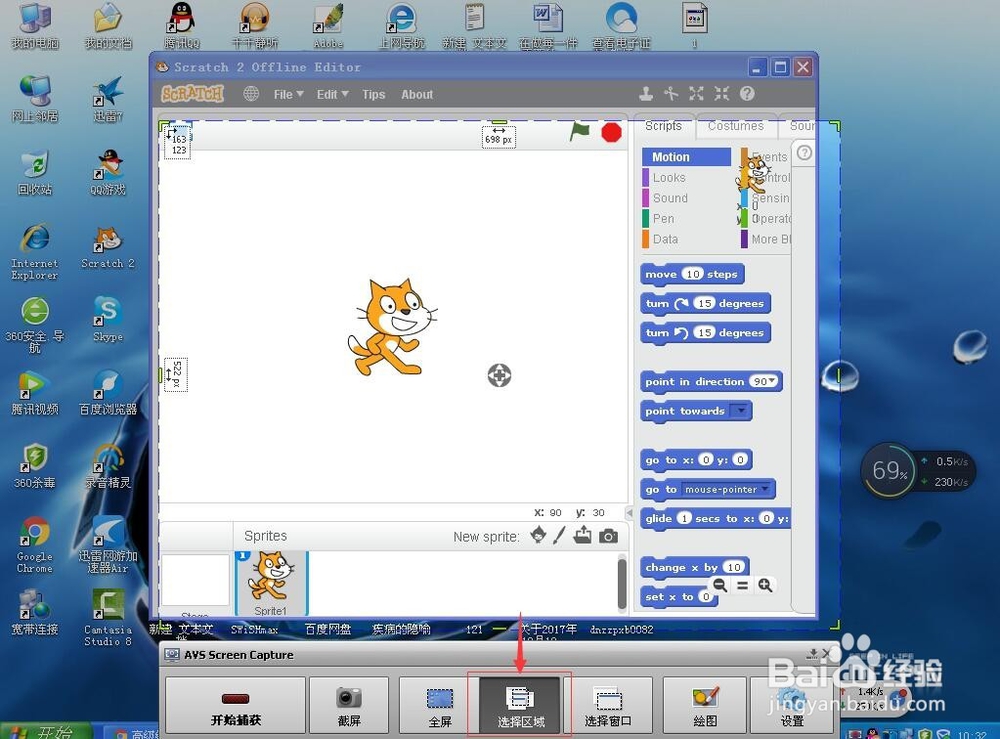Viewport: 1000px width, 739px height.
Task: Click the select window button in AVS
Action: coord(608,705)
